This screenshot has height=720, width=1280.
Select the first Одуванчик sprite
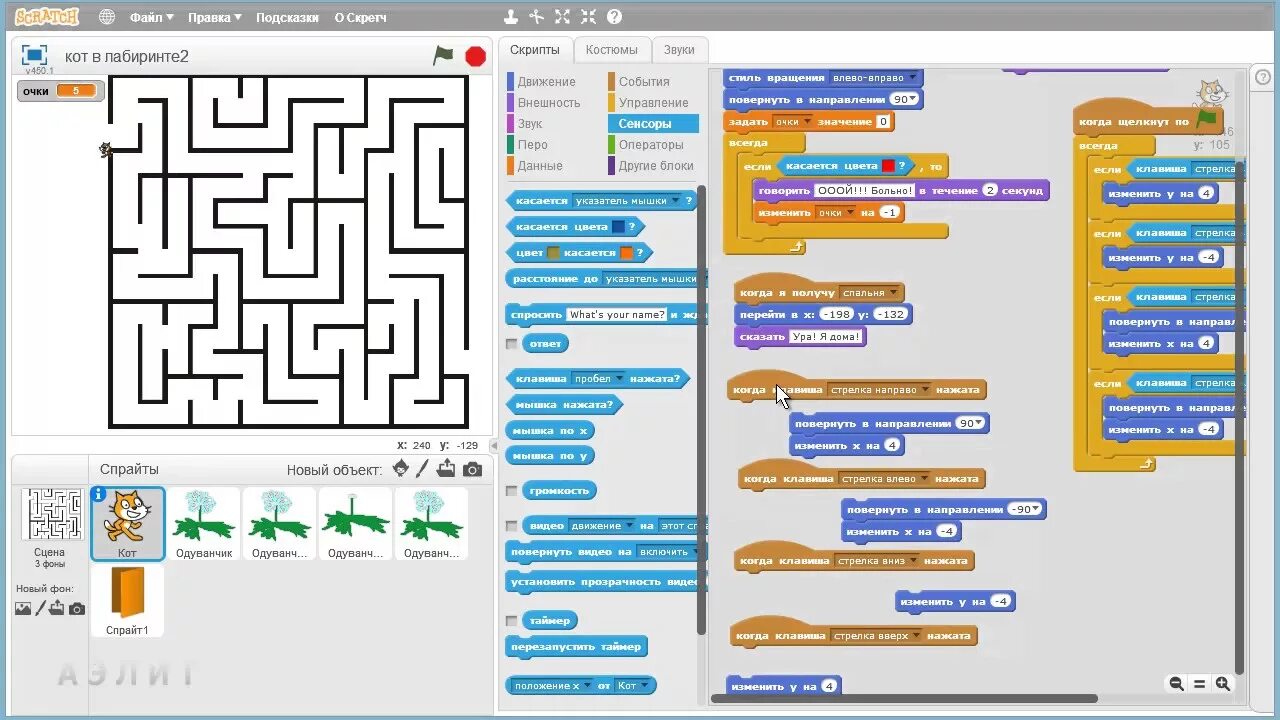click(x=204, y=522)
